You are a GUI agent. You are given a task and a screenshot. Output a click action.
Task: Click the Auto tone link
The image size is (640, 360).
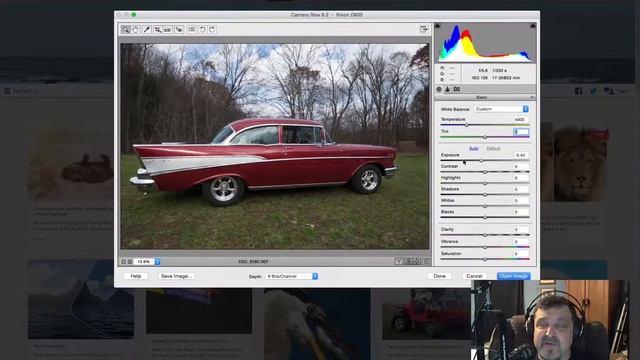(x=473, y=149)
